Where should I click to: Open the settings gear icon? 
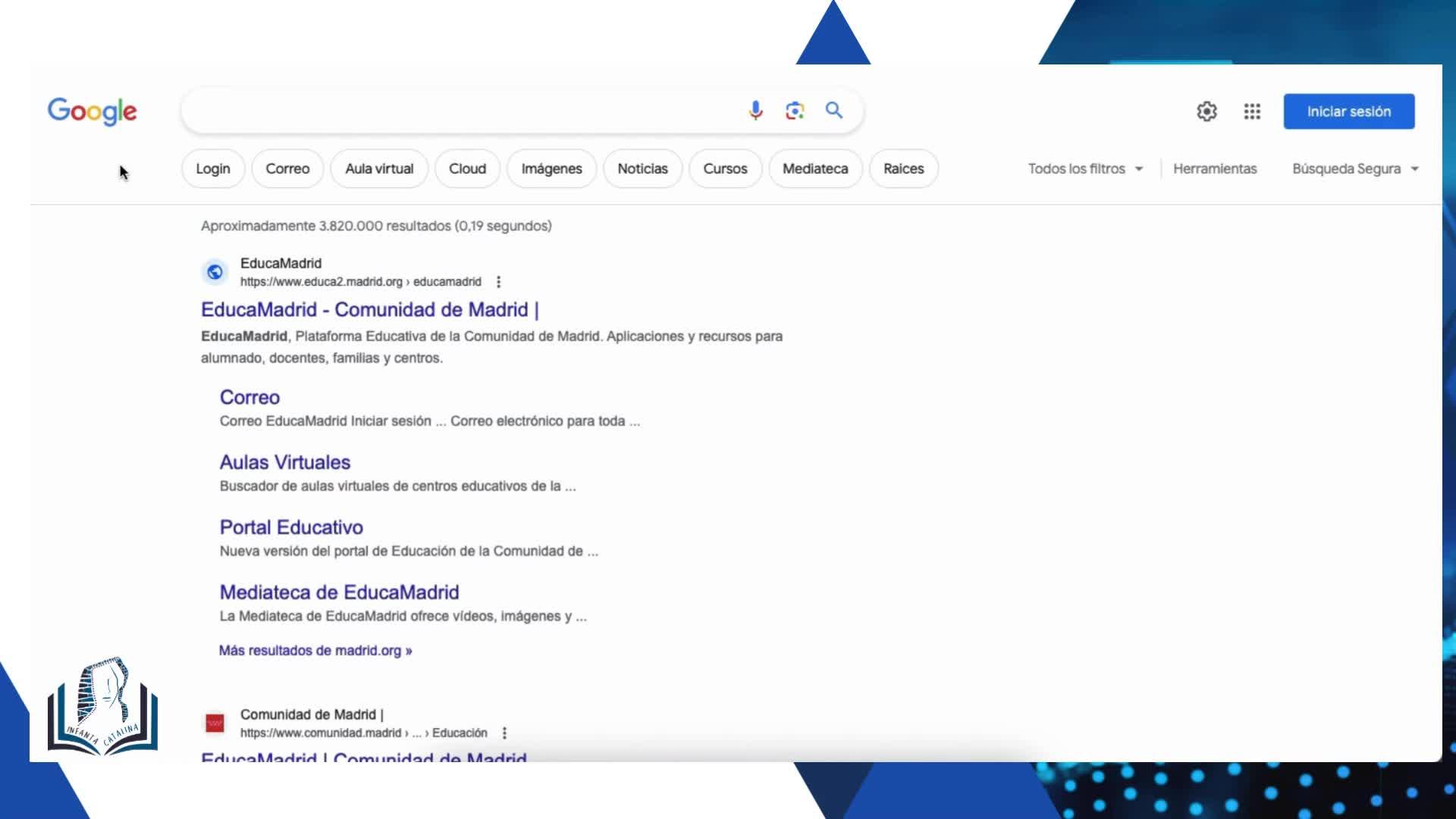(1207, 111)
